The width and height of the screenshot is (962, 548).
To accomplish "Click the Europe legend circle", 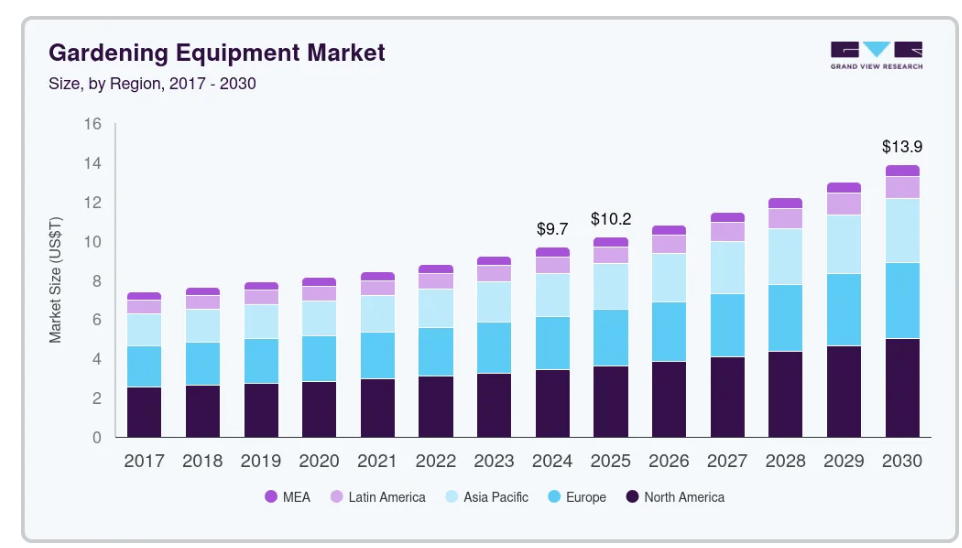I will coord(551,497).
